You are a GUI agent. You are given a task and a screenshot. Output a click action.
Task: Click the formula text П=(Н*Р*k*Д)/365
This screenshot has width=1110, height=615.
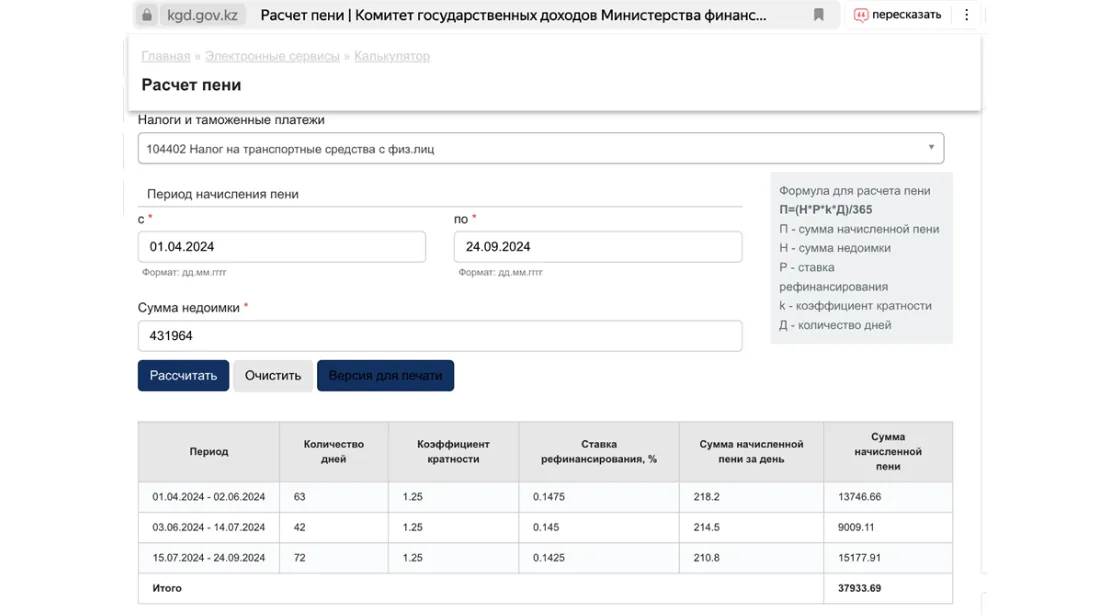(825, 209)
